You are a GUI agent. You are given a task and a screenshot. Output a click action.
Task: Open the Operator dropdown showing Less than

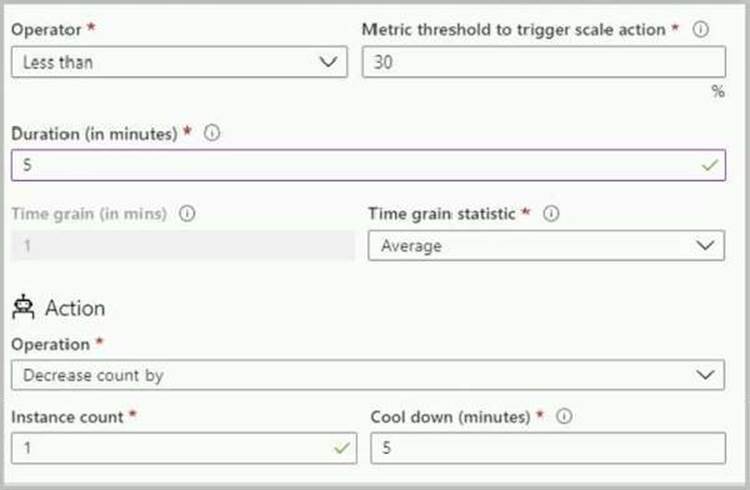tap(179, 62)
